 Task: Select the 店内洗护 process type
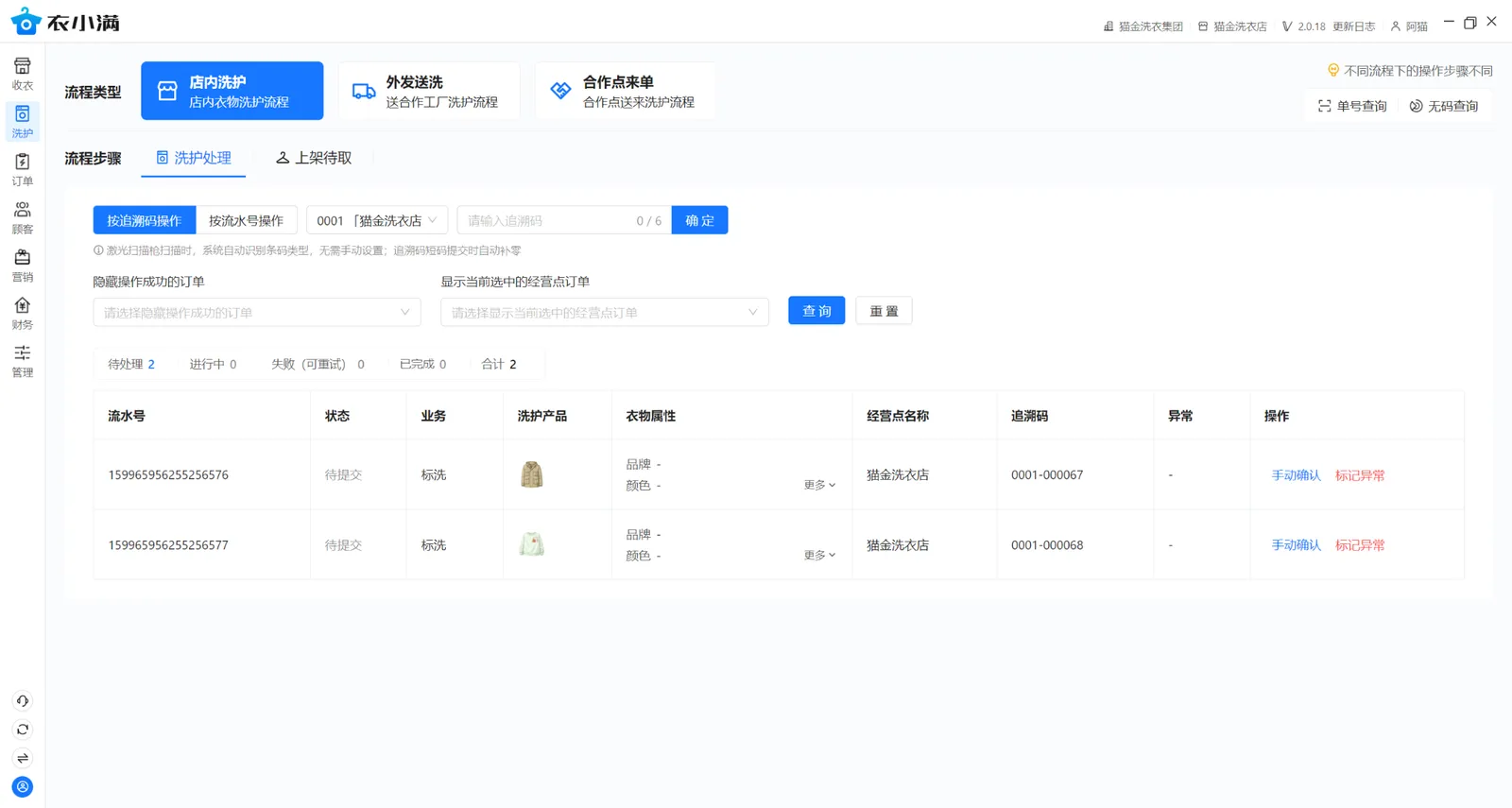[232, 91]
